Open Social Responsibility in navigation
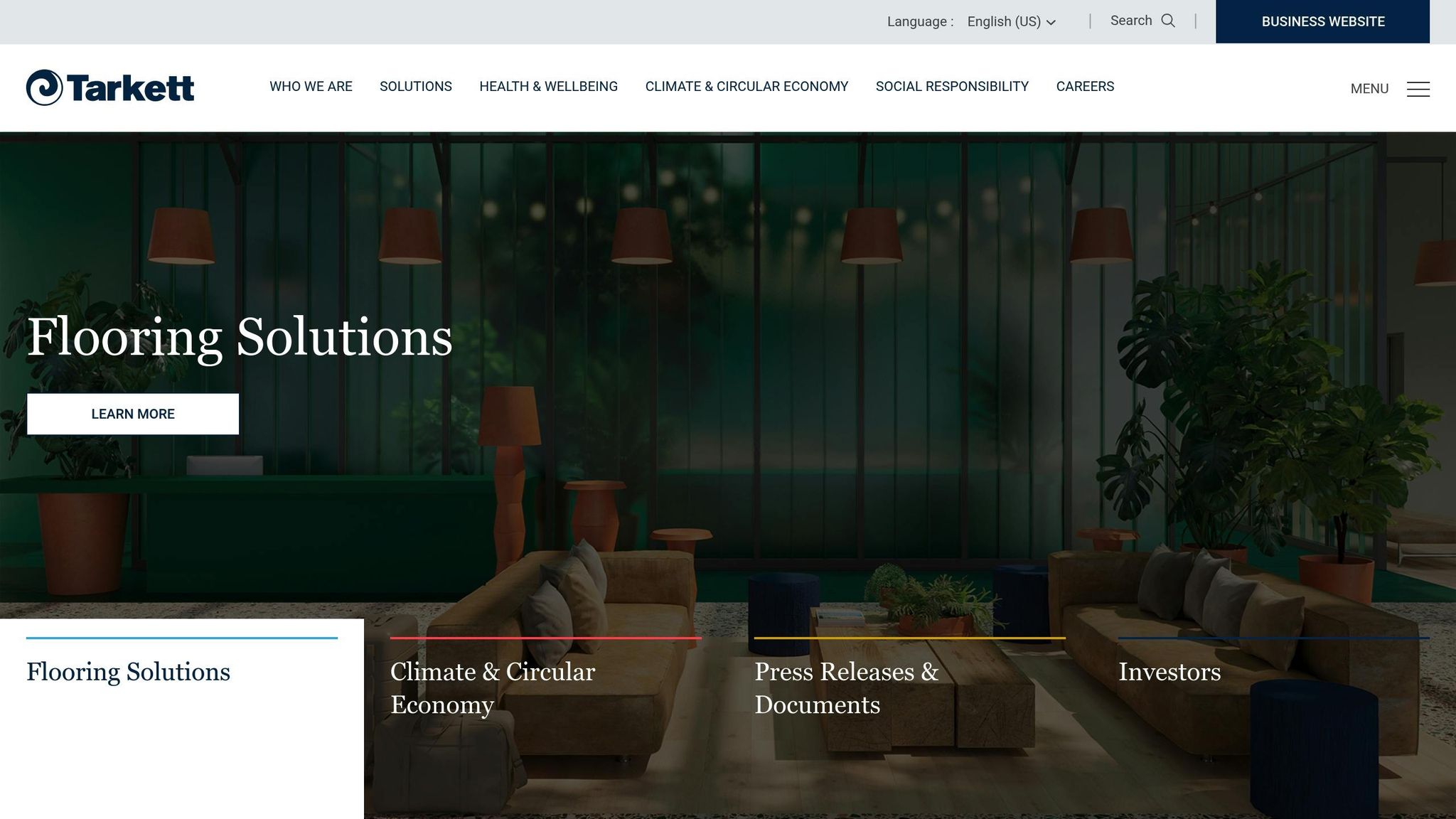1456x819 pixels. (x=952, y=87)
